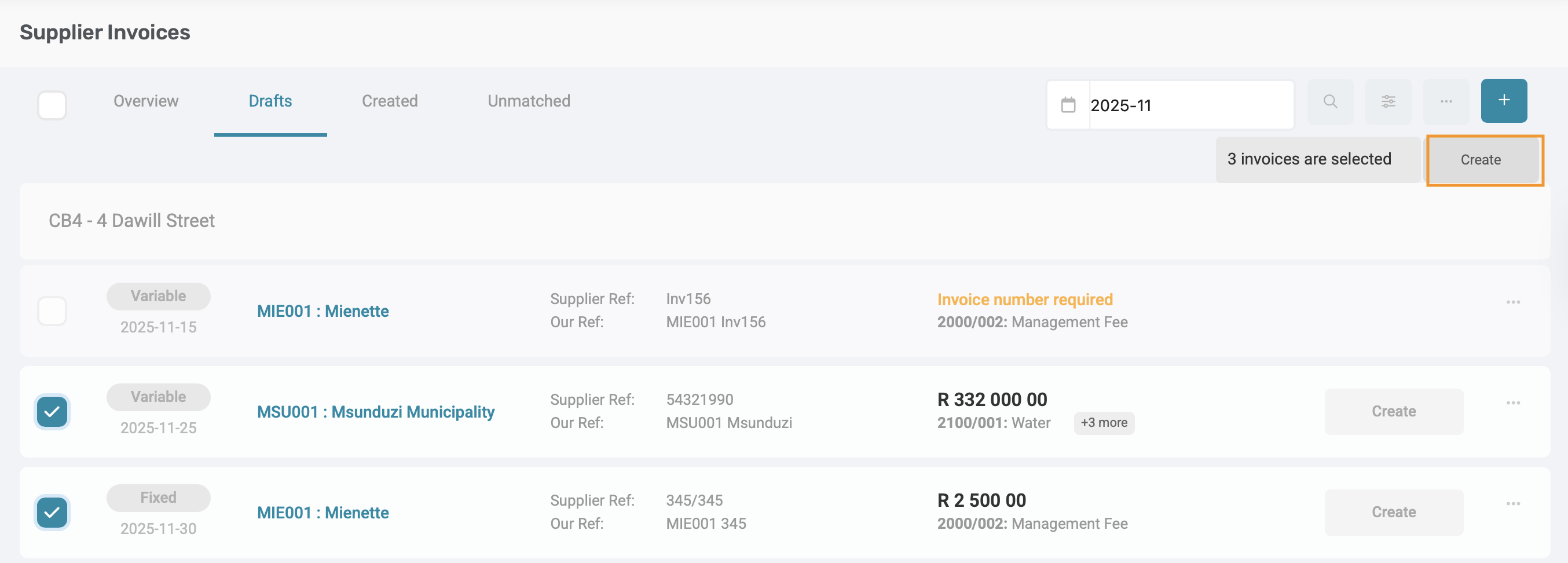Open row options for Inv156 invoice
Screen dimensions: 1568x563
click(1512, 302)
